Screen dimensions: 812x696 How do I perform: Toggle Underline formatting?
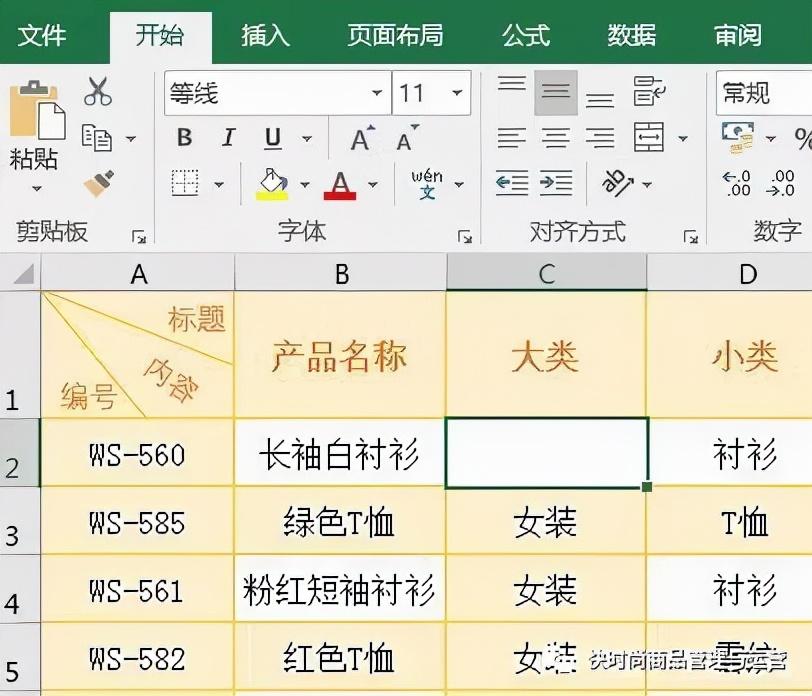[x=273, y=138]
